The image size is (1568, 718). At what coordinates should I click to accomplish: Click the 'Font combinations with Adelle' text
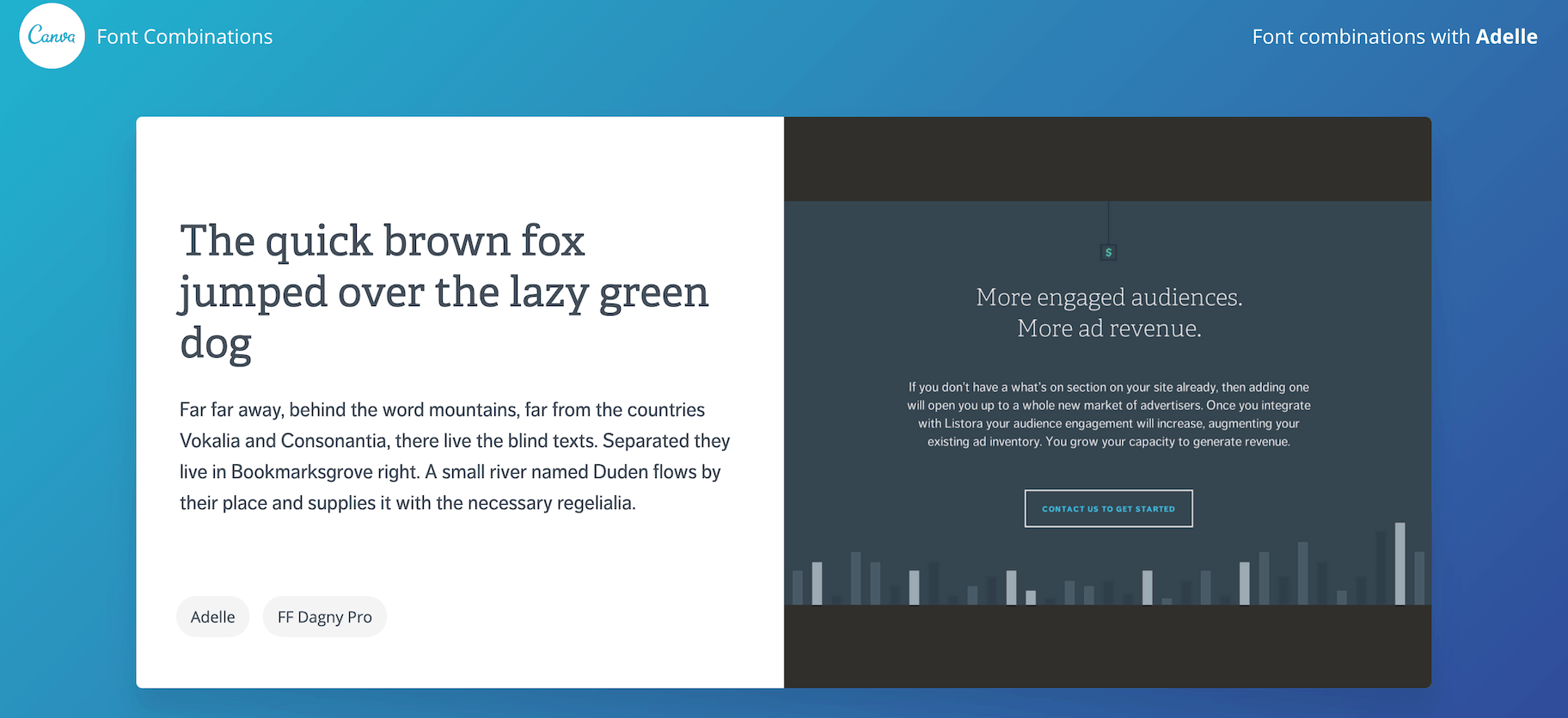[1394, 37]
